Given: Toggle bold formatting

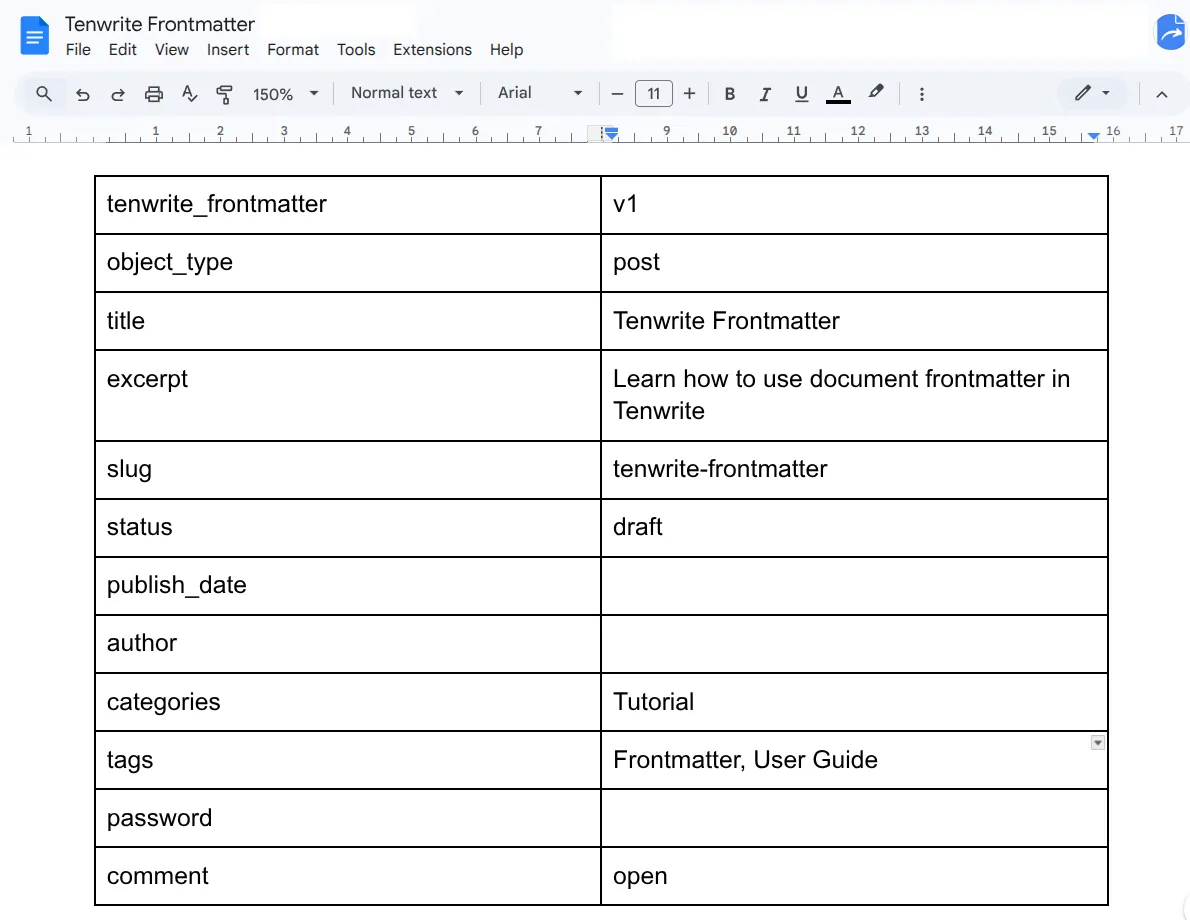Looking at the screenshot, I should (x=729, y=93).
